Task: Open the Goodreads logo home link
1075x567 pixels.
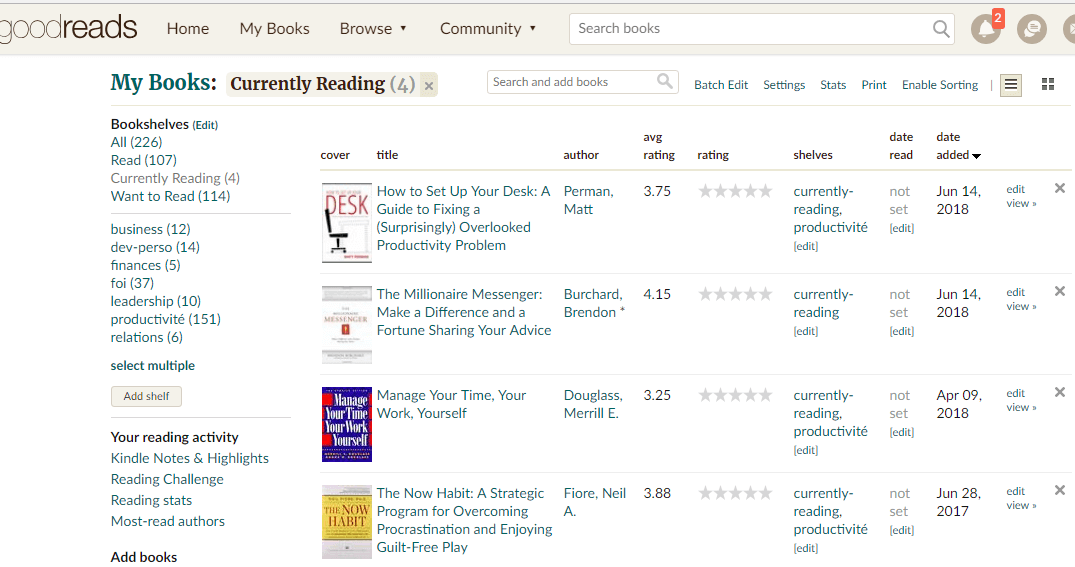Action: coord(69,28)
